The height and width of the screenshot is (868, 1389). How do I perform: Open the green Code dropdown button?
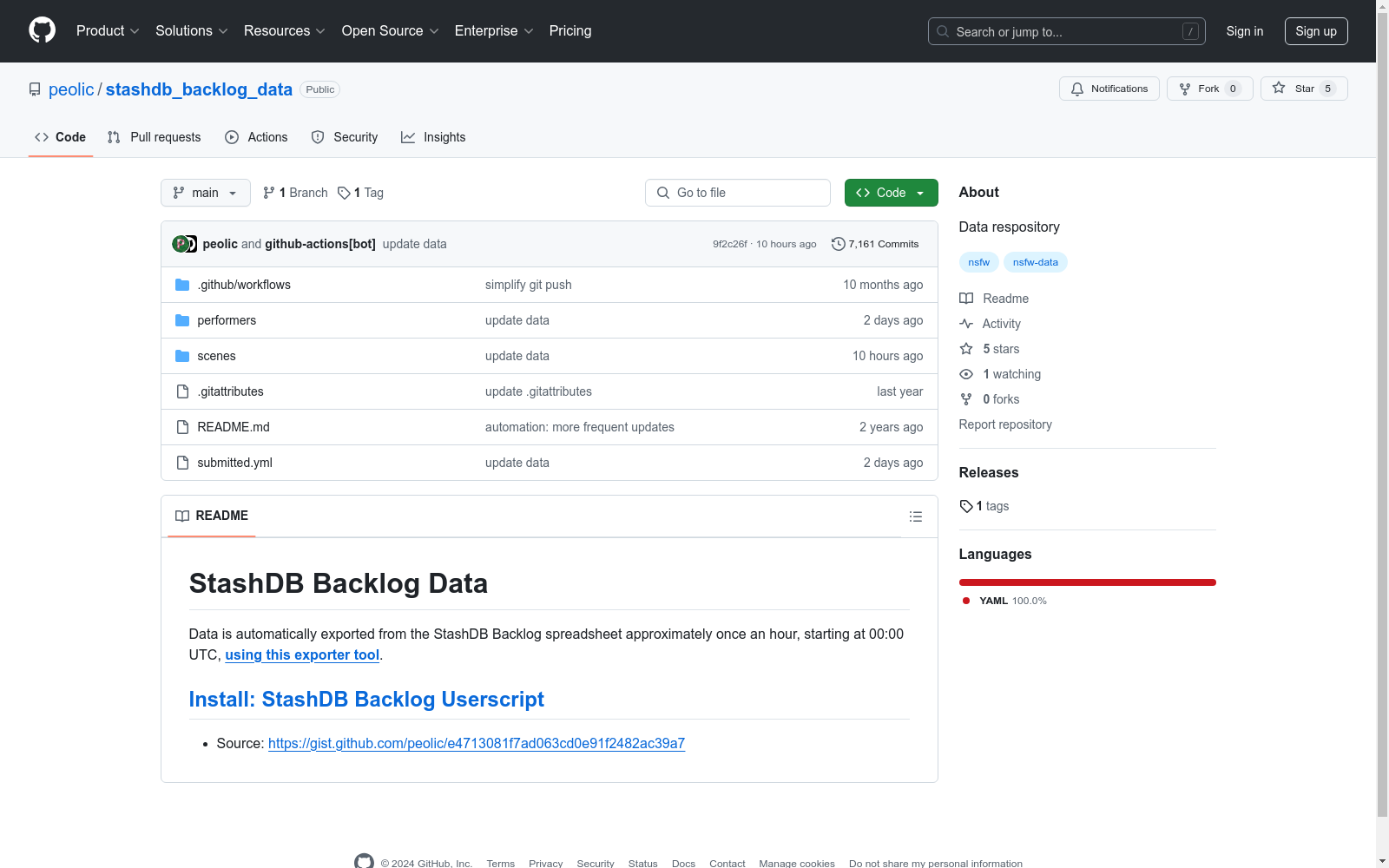[892, 193]
